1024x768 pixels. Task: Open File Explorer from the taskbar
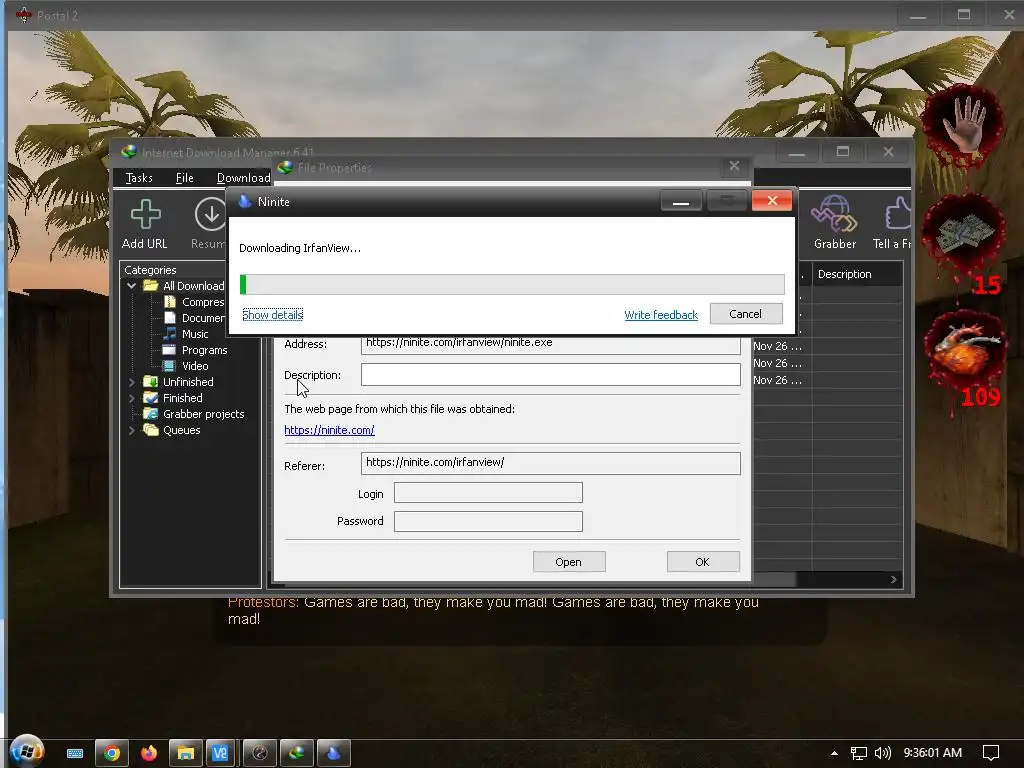(x=185, y=754)
